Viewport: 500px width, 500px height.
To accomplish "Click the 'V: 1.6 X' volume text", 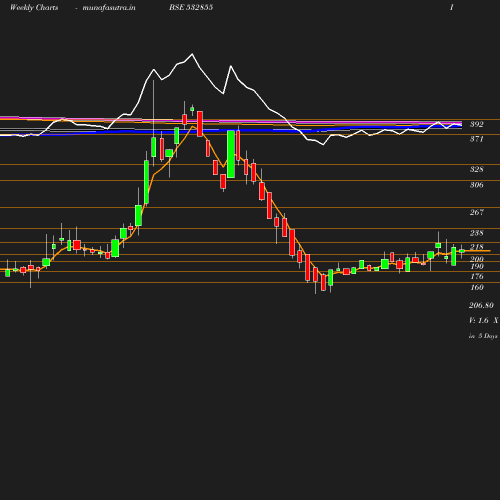I will [484, 321].
